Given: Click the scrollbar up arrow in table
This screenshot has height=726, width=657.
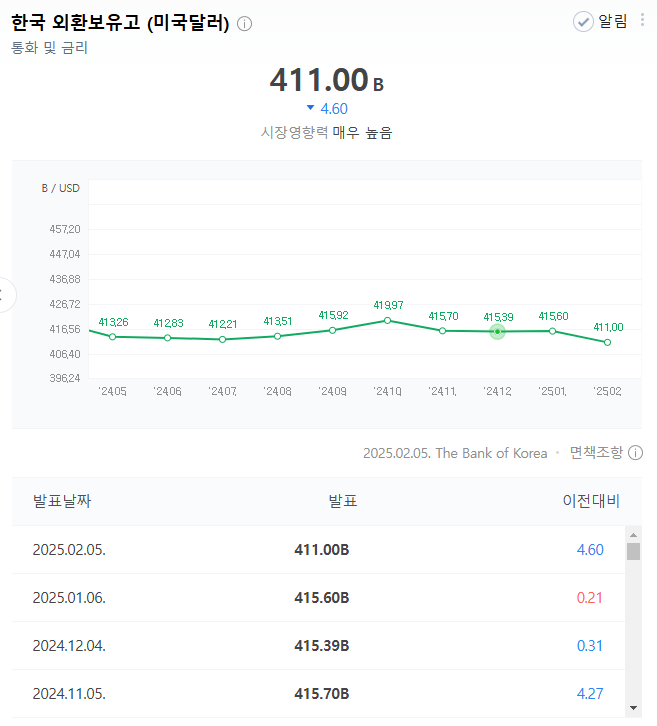Looking at the screenshot, I should tap(633, 535).
